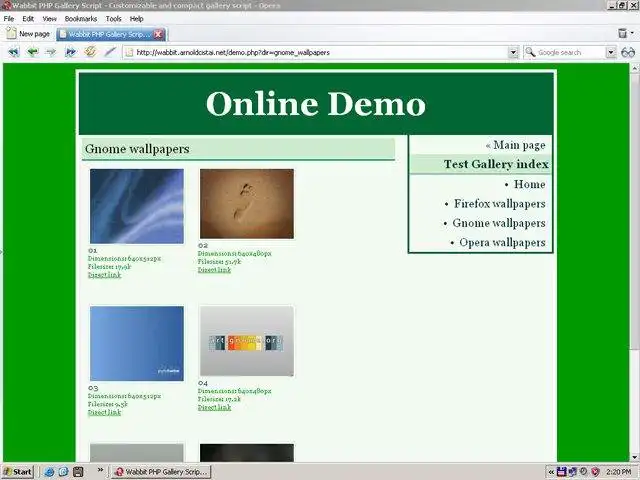Image resolution: width=640 pixels, height=480 pixels.
Task: Open the closed-tabs trash can icon
Action: (x=622, y=33)
